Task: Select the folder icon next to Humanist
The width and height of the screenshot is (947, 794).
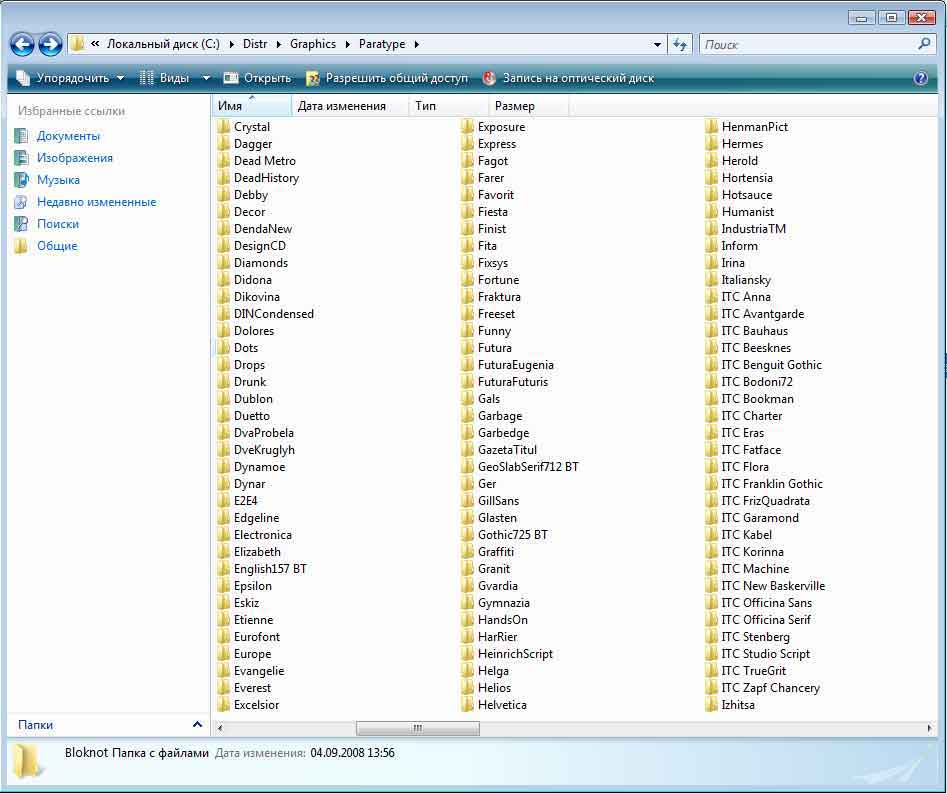Action: pyautogui.click(x=711, y=212)
